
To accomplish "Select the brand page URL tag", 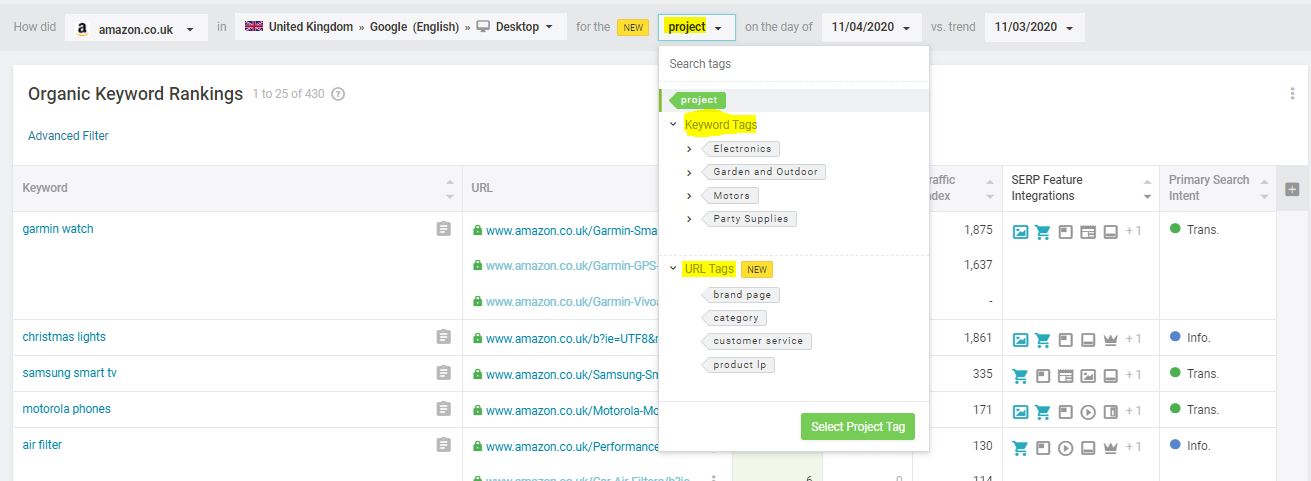I will pyautogui.click(x=741, y=294).
